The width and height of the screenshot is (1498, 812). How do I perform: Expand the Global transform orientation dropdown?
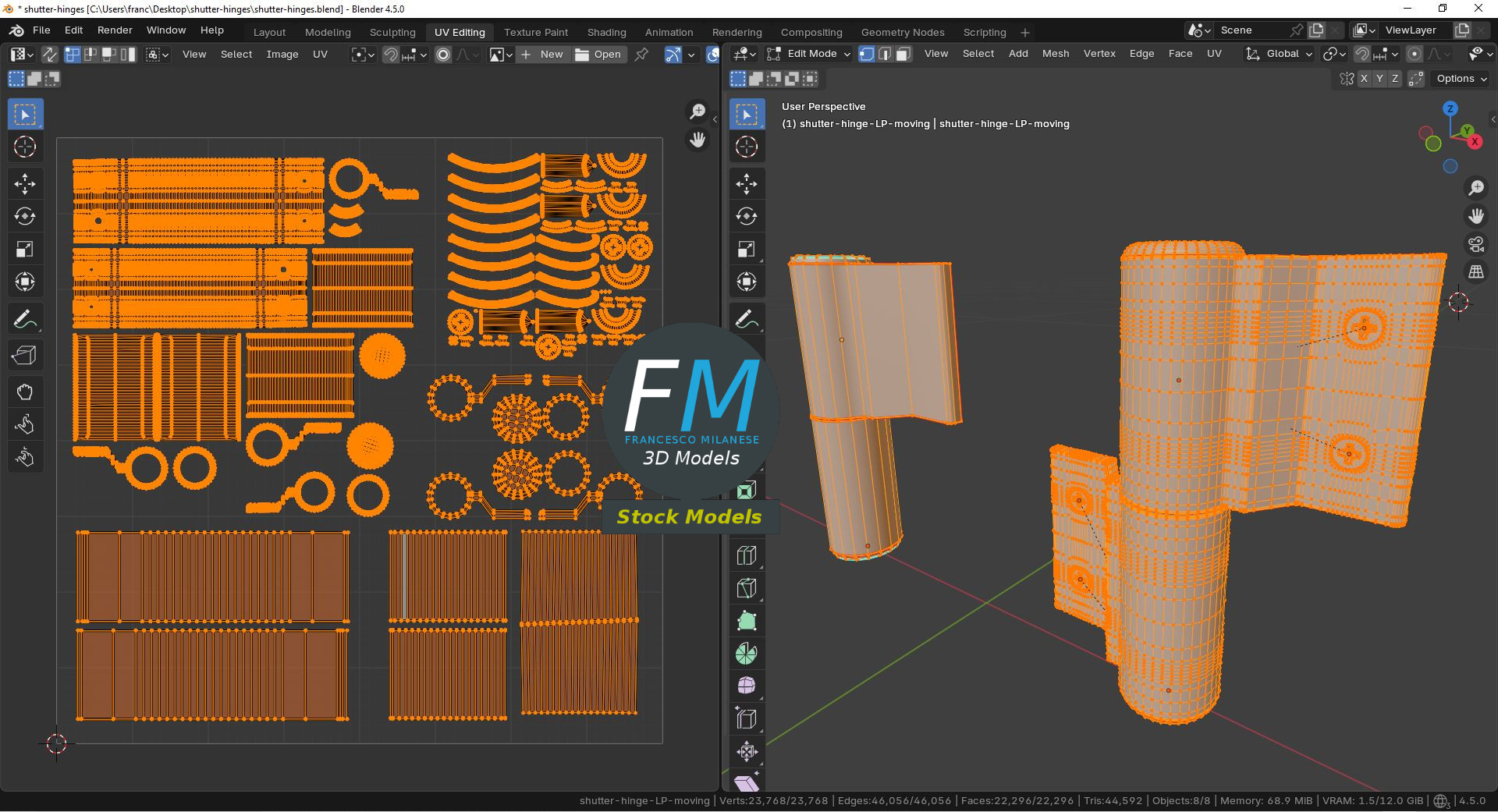coord(1280,54)
